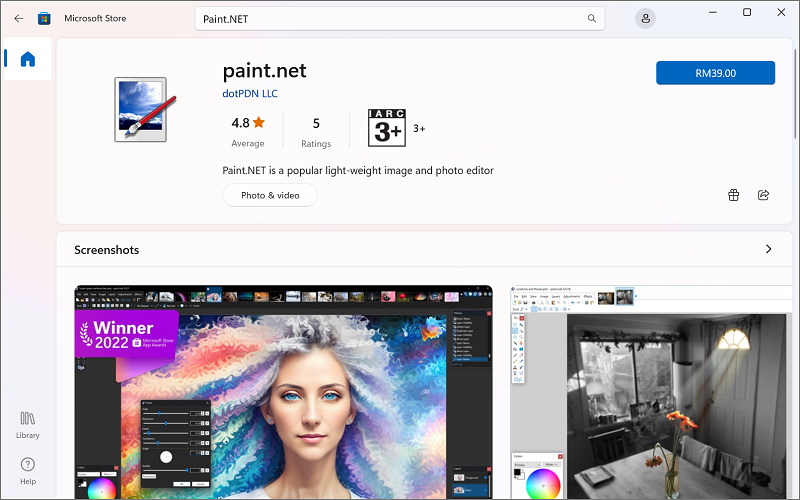800x500 pixels.
Task: Click the paint.net app logo
Action: tap(144, 109)
